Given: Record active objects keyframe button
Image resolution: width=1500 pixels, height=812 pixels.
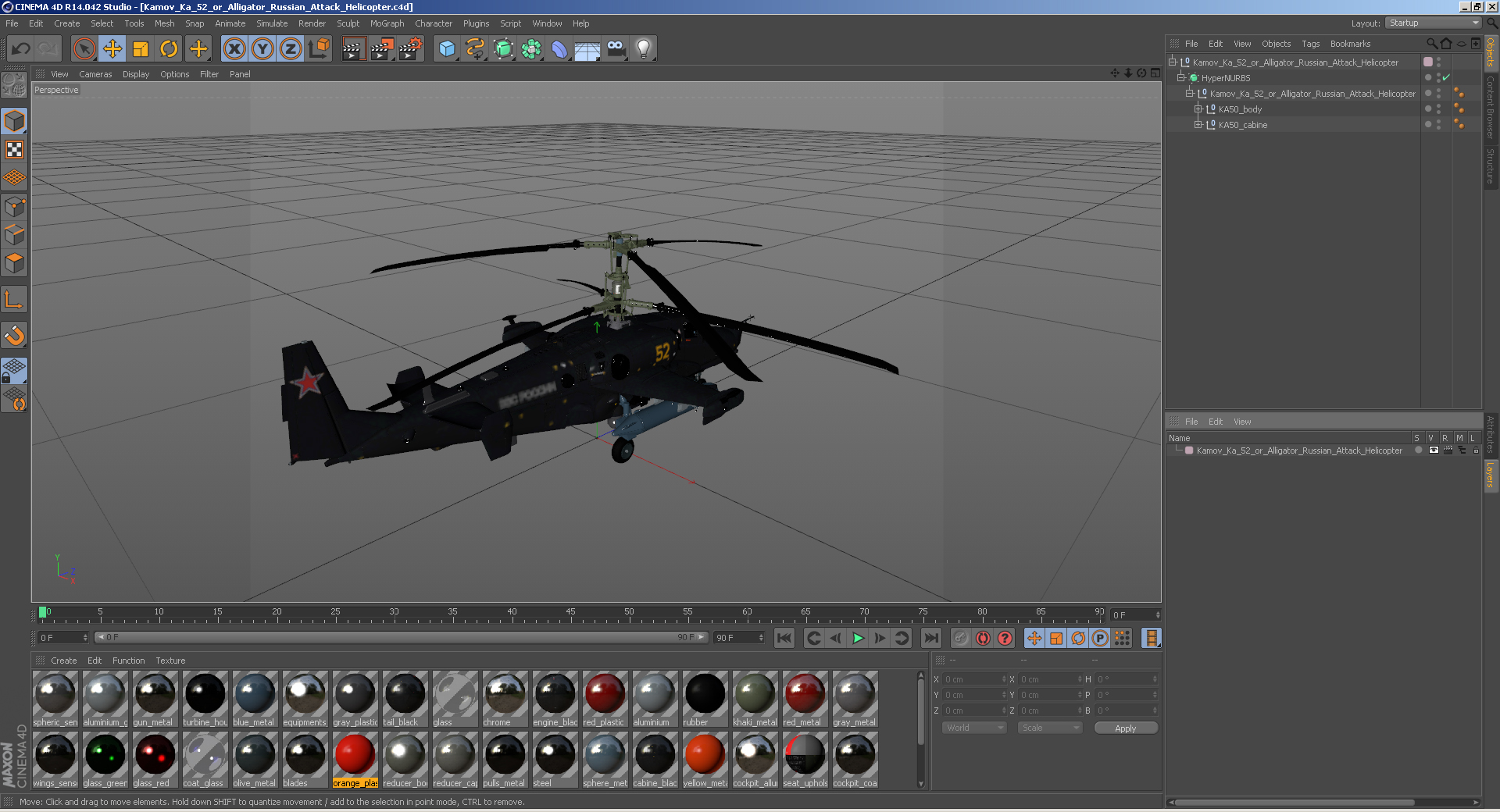Looking at the screenshot, I should click(x=960, y=639).
